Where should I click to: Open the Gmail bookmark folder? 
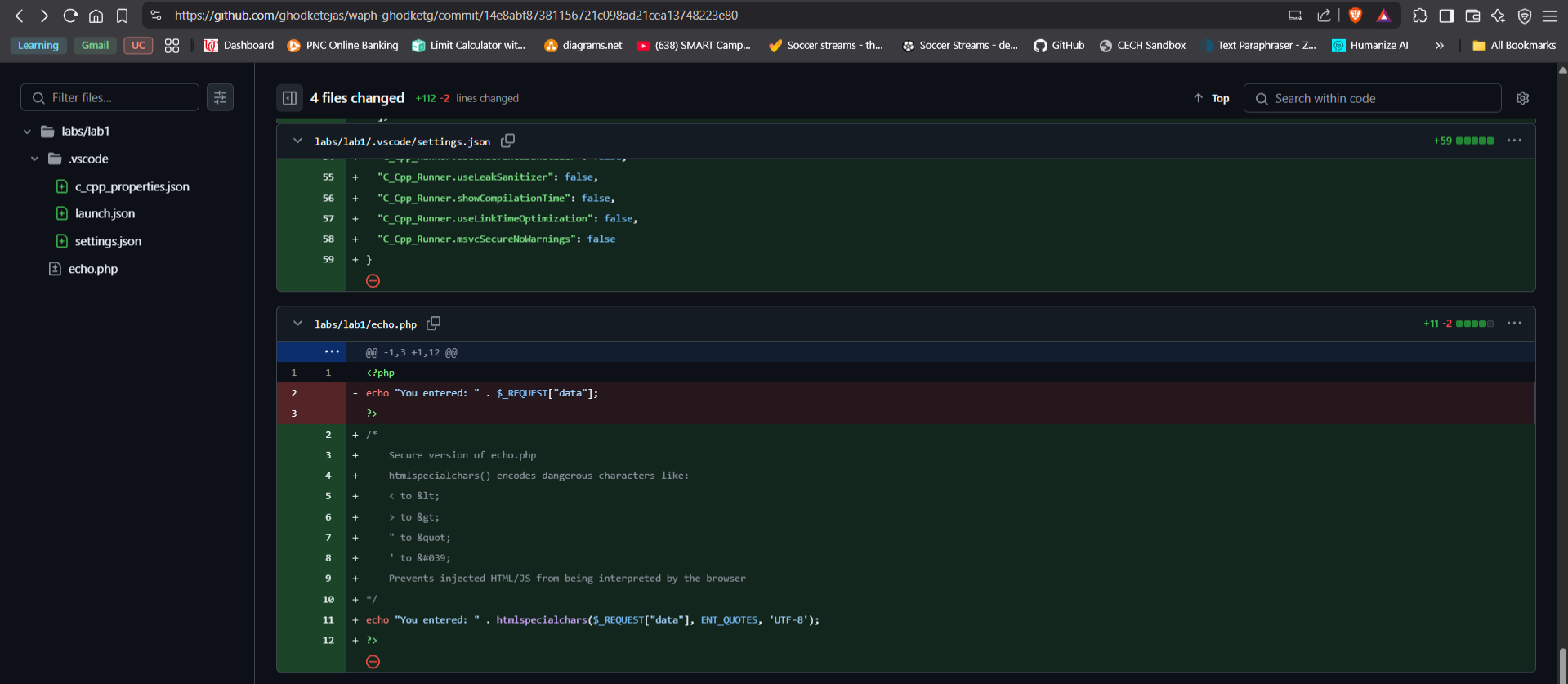(x=95, y=46)
